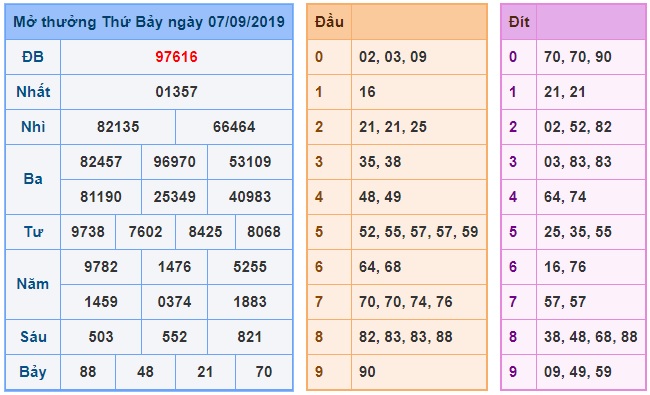
Task: Click Đít values '64, 74'
Action: click(565, 197)
